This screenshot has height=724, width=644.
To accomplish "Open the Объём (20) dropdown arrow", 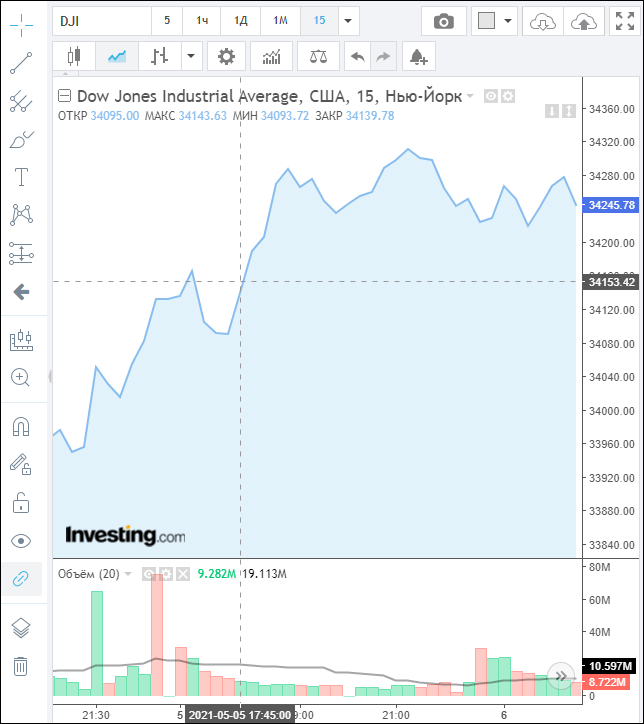I will [x=128, y=574].
